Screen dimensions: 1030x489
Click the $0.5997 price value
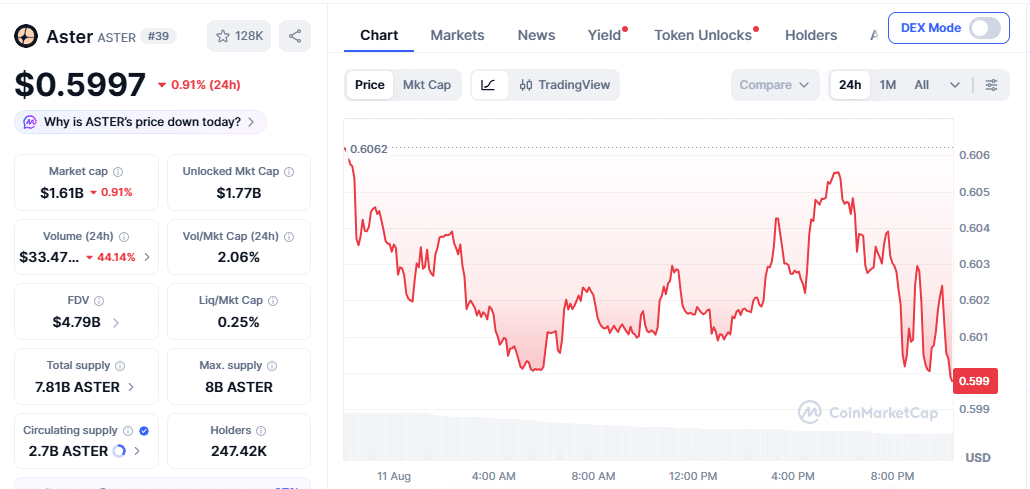pos(80,85)
